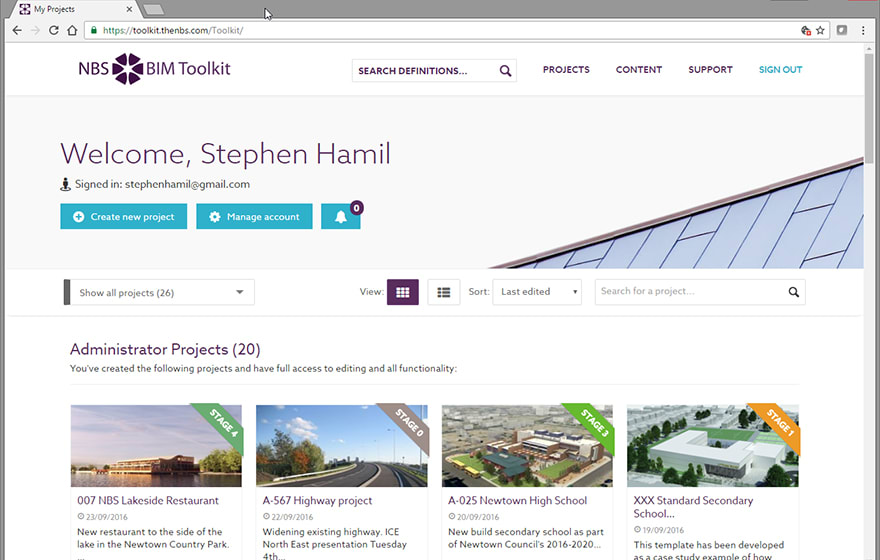Click Create new project button
Image resolution: width=880 pixels, height=560 pixels.
pos(123,217)
